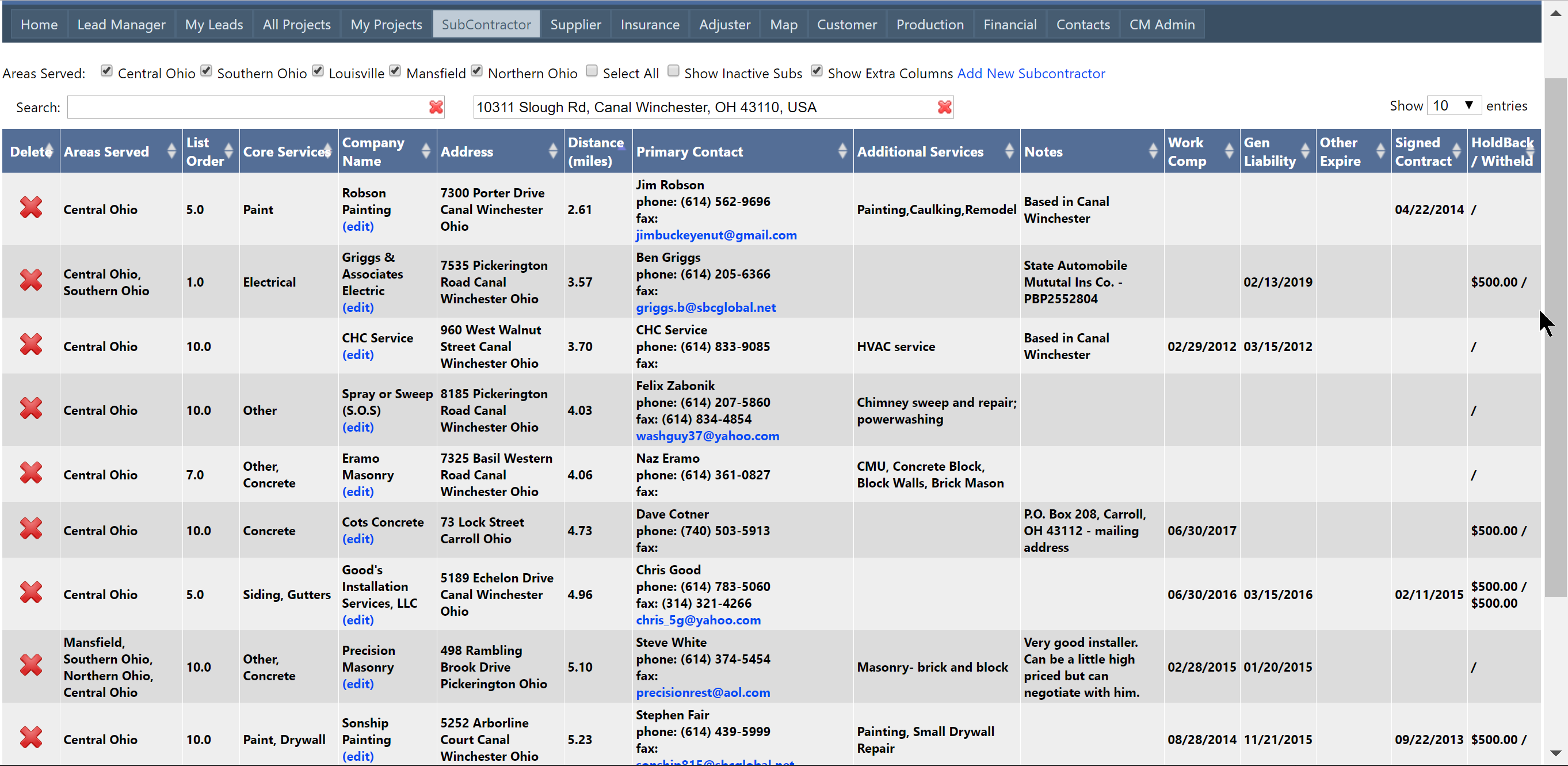Switch to the My Leads tab

(x=213, y=24)
